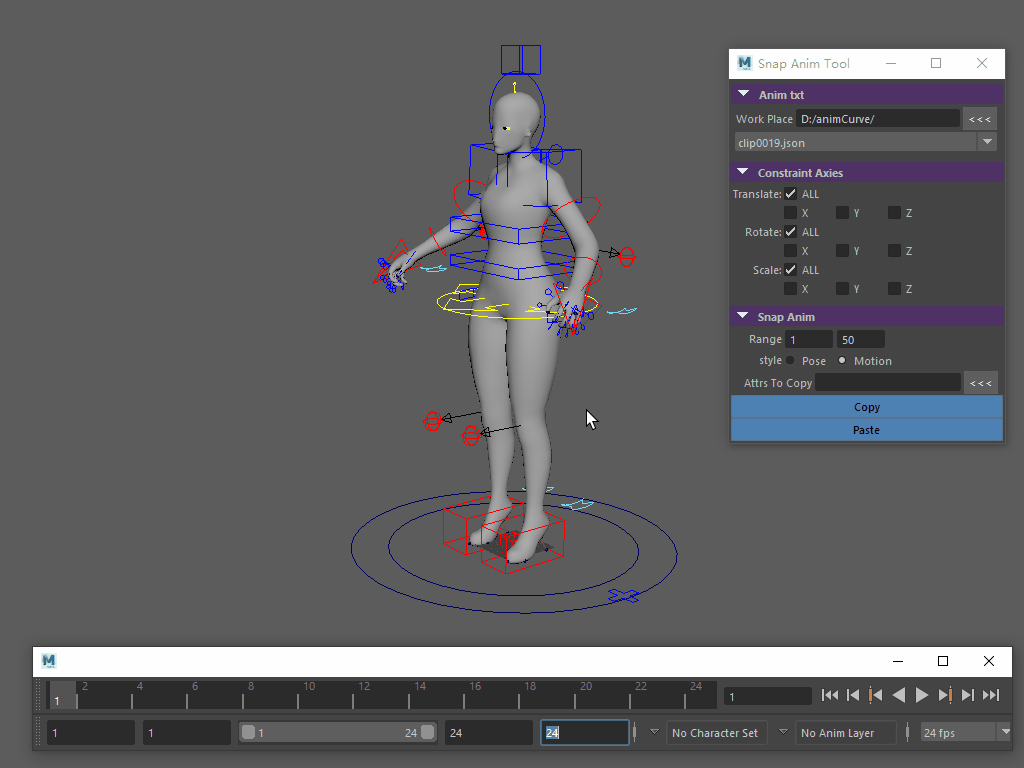Collapse the Snap Anim section
The image size is (1024, 768).
click(x=743, y=317)
